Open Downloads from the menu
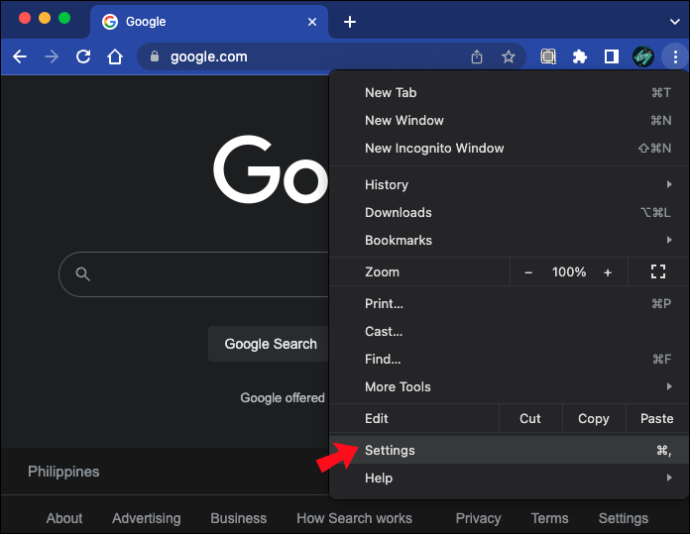 (x=509, y=212)
